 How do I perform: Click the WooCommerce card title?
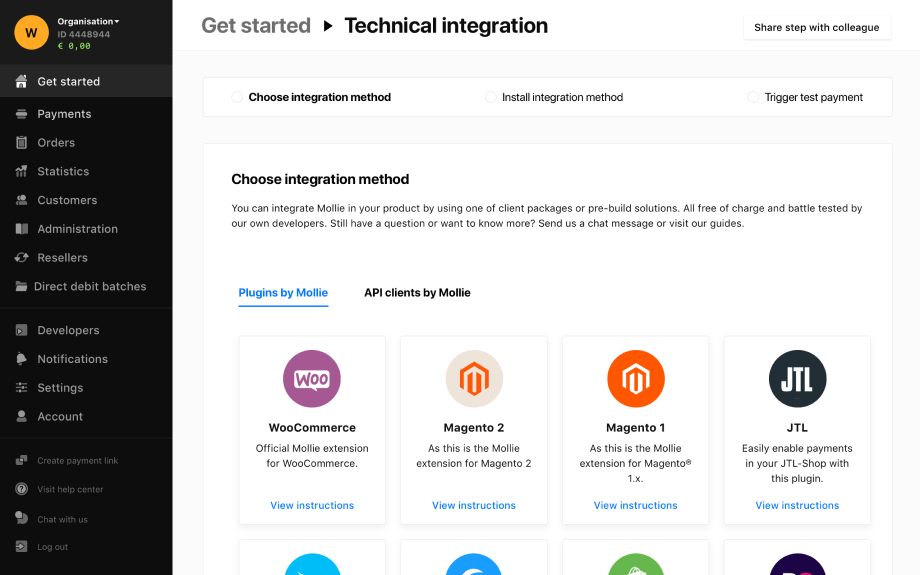pyautogui.click(x=312, y=428)
